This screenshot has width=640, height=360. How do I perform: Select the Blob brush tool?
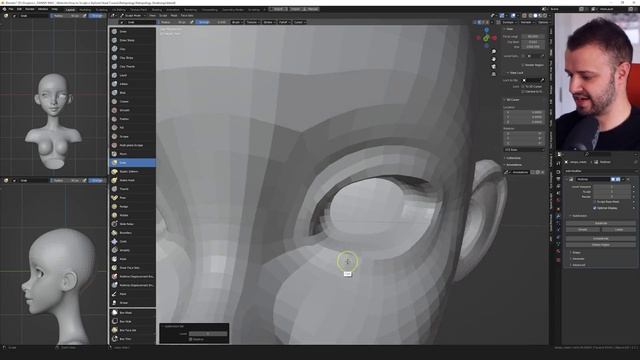tap(132, 93)
